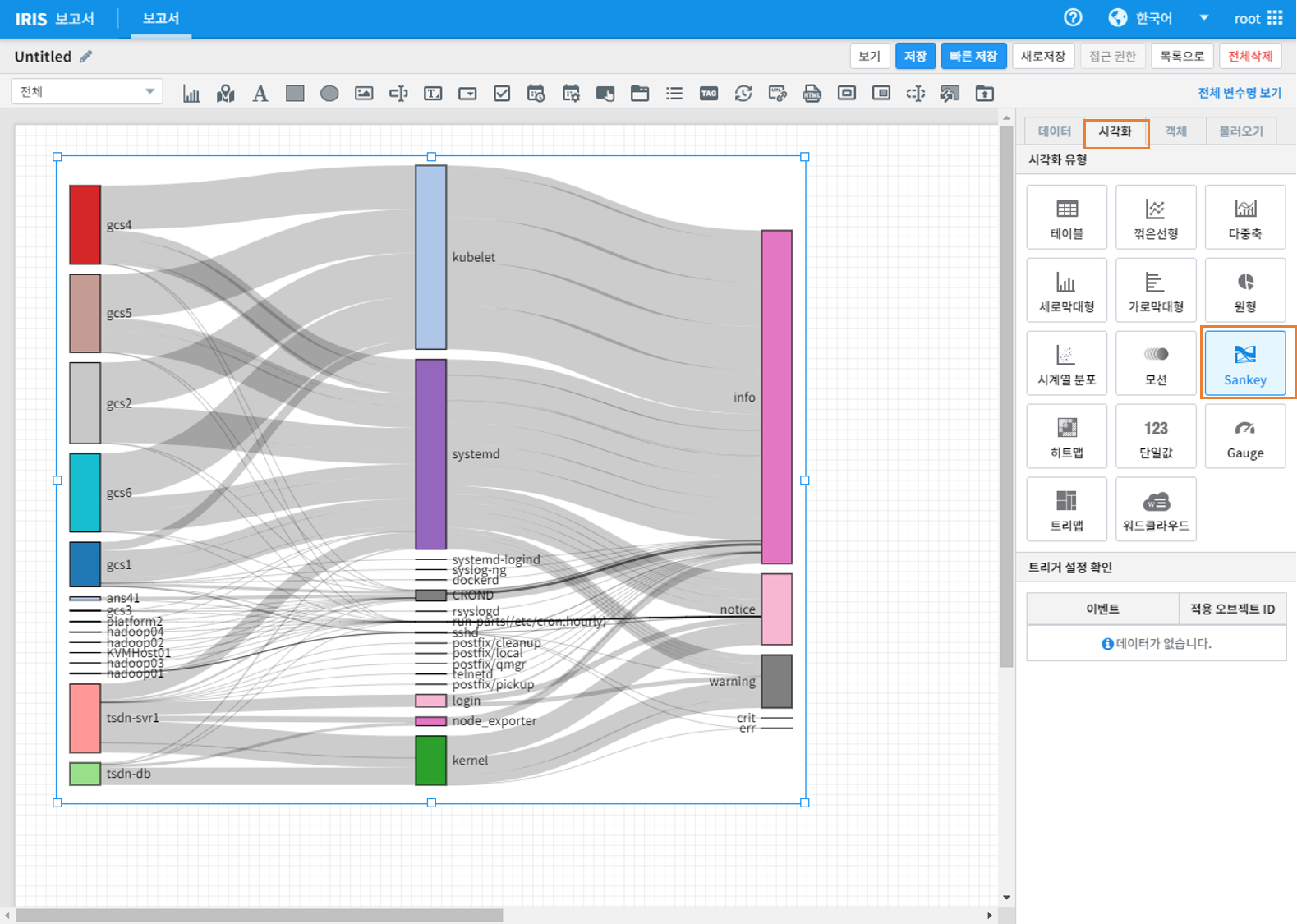The image size is (1297, 924).
Task: Click the help question mark icon
Action: (1073, 18)
